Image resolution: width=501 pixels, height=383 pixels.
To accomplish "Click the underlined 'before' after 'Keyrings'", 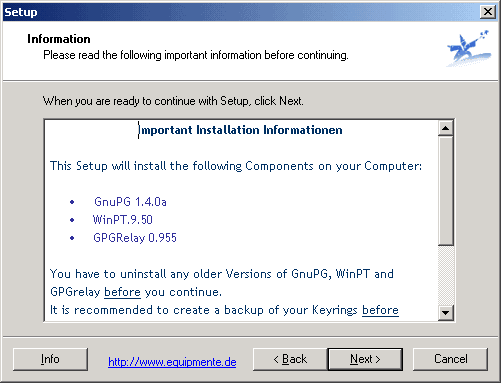I will click(380, 310).
